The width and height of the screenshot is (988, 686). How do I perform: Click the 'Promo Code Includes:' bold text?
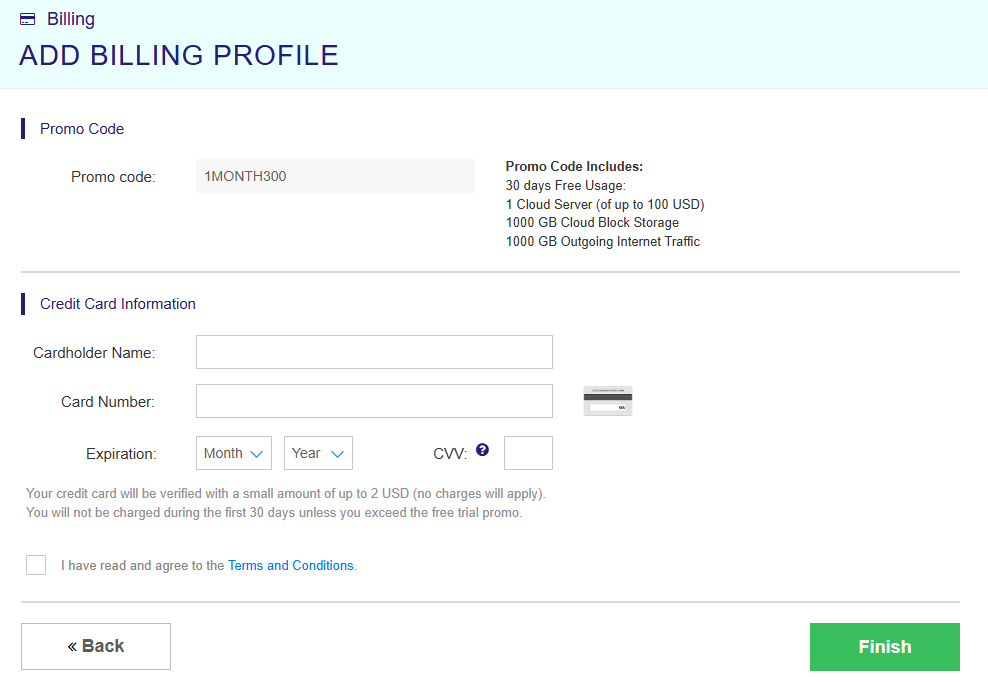pos(574,167)
